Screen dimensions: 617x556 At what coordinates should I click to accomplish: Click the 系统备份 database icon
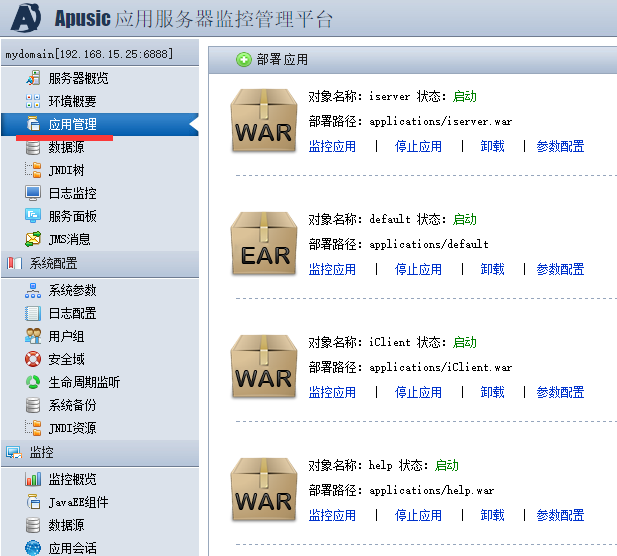pyautogui.click(x=33, y=405)
